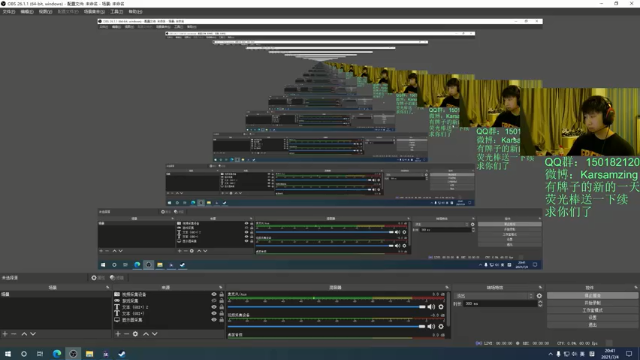Open Microsoft Edge from the taskbar
The image size is (640, 360).
click(x=57, y=354)
